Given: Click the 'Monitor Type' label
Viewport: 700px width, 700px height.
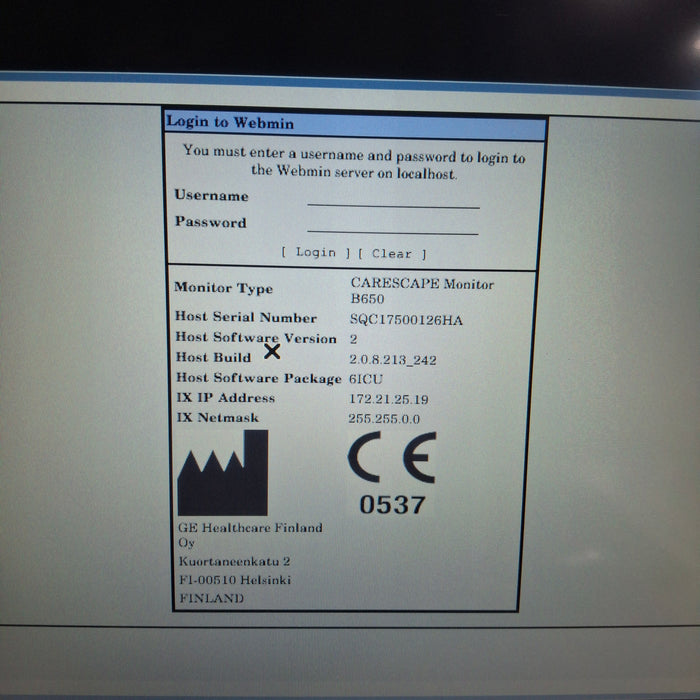Looking at the screenshot, I should tap(223, 288).
